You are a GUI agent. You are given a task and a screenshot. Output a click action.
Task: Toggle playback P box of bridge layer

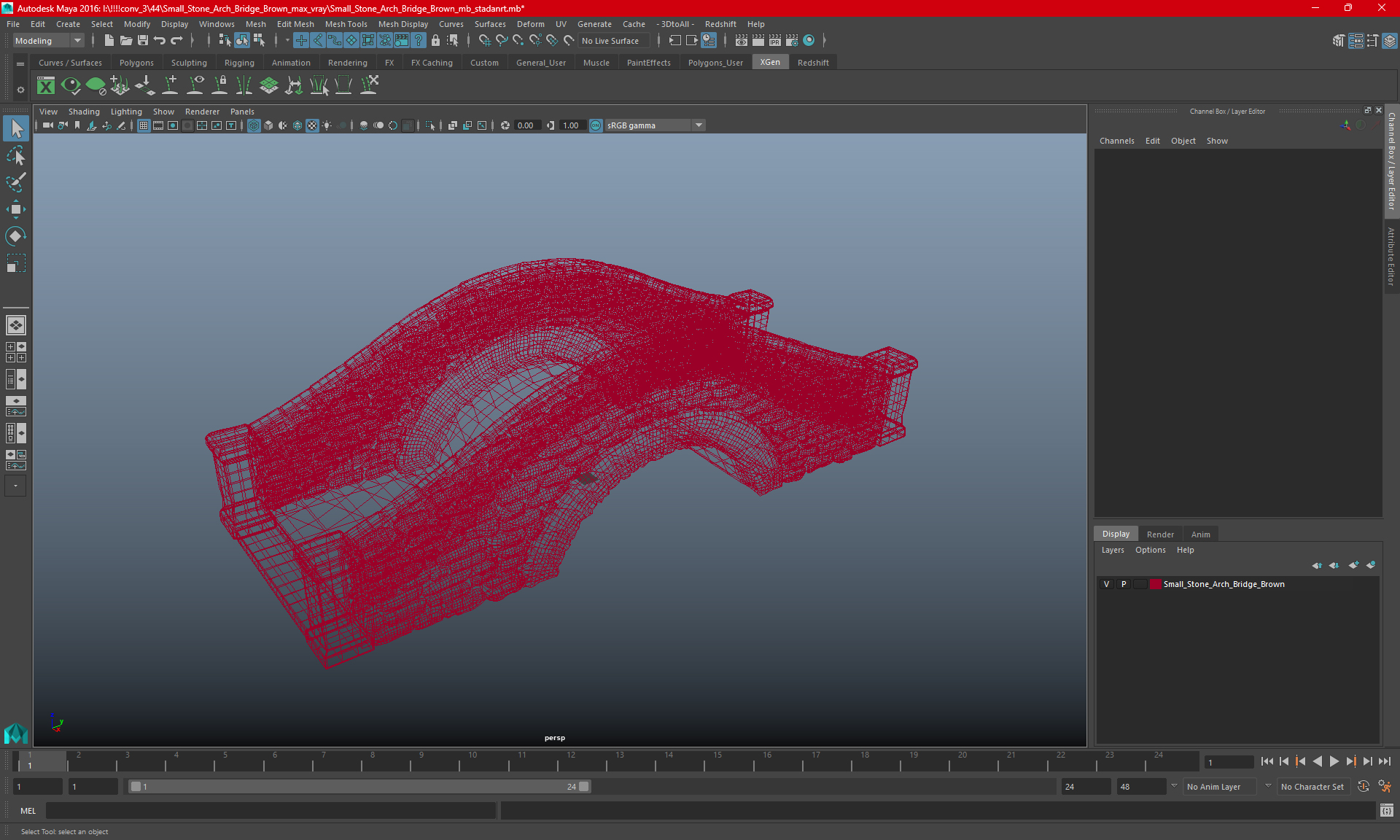click(x=1124, y=584)
